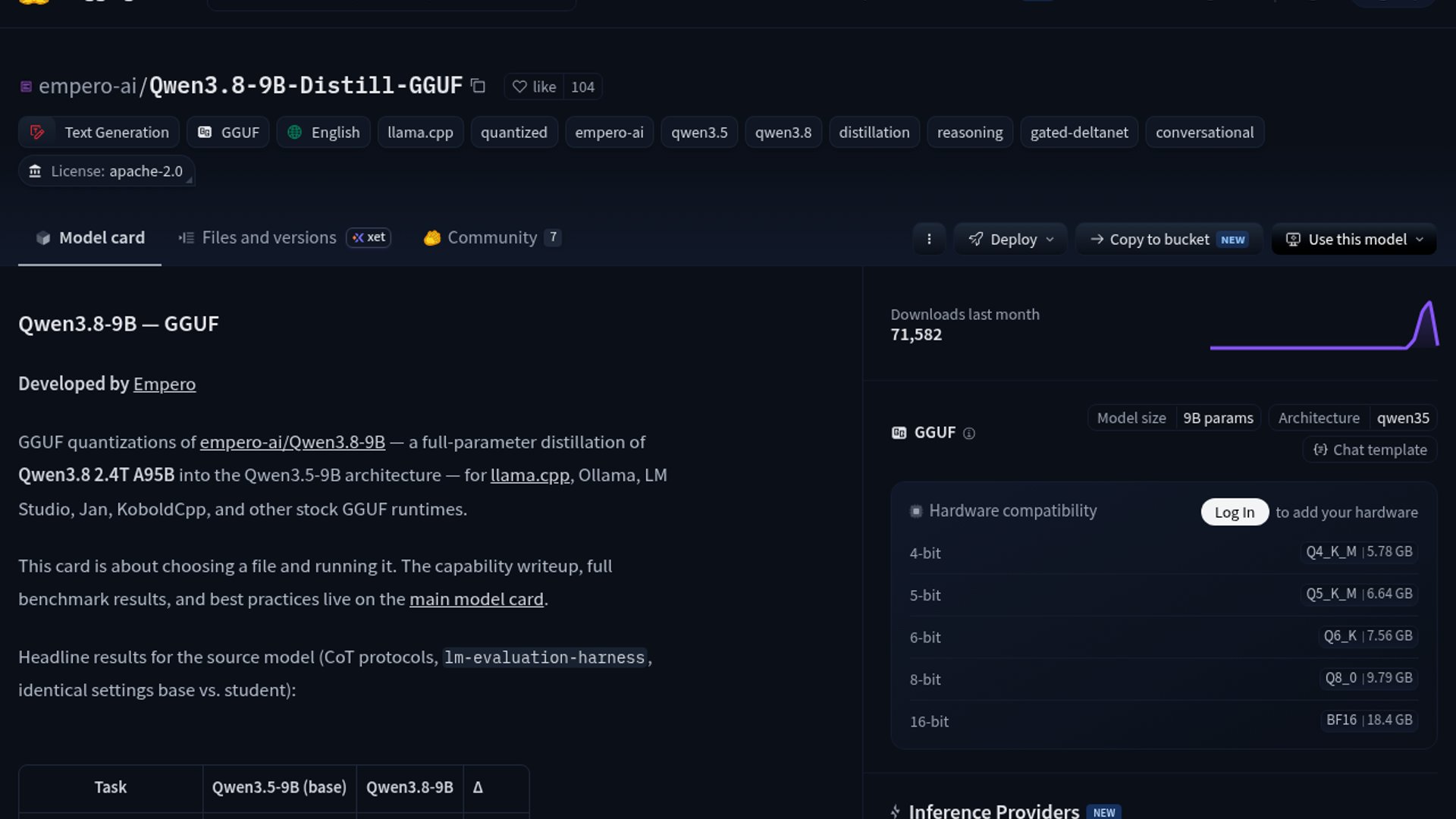
Task: Select the Q4_K_M 5.78 GB quantization
Action: click(x=1359, y=552)
